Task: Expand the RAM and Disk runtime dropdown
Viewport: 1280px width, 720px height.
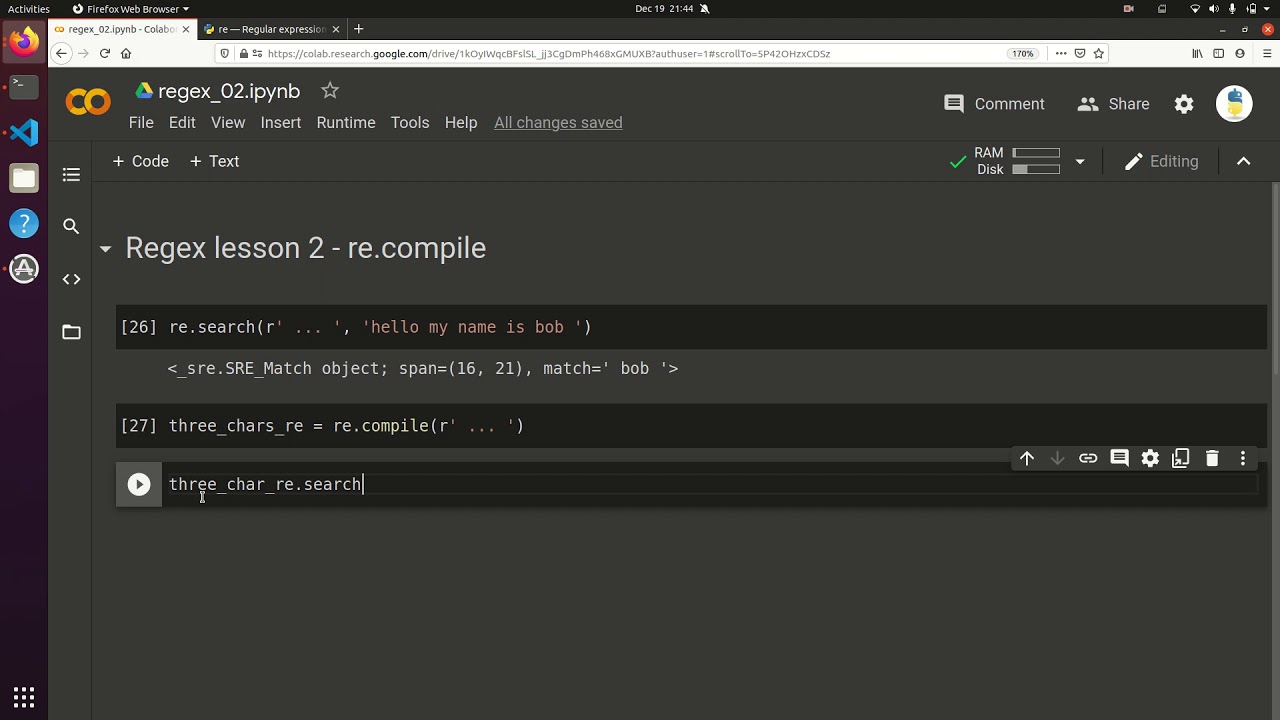Action: (x=1079, y=161)
